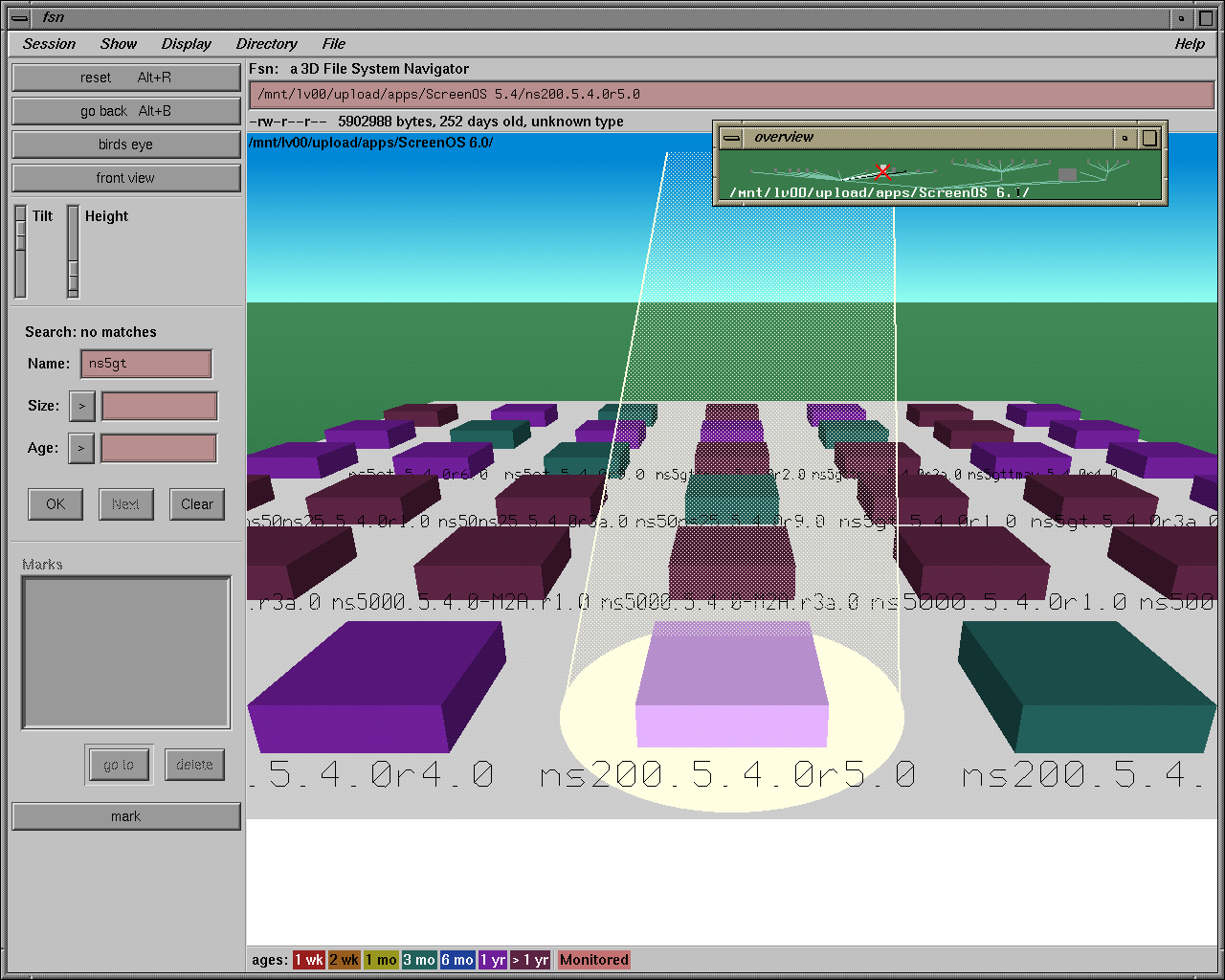Open the fsn window menu button
Viewport: 1225px width, 980px height.
[19, 17]
